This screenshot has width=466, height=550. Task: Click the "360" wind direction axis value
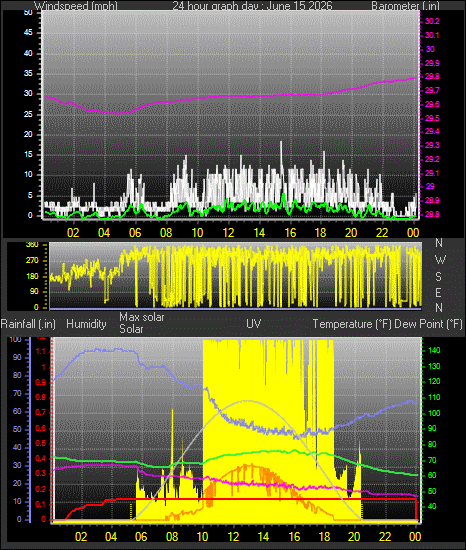[32, 245]
